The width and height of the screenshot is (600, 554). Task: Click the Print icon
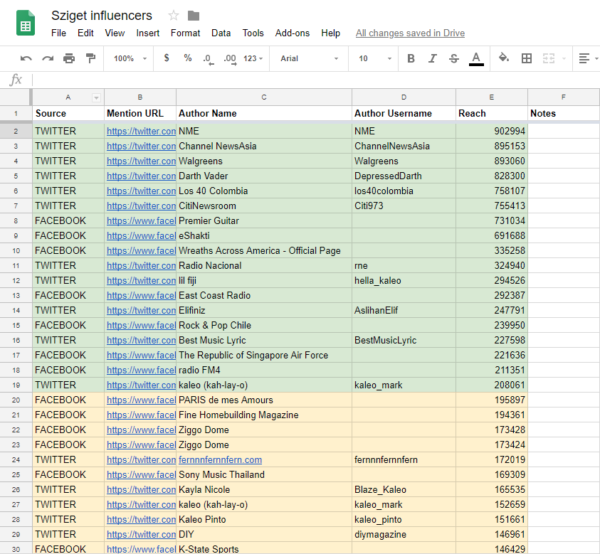(x=69, y=59)
